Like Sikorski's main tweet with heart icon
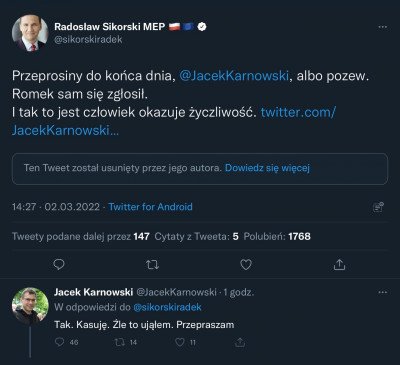Image resolution: width=400 pixels, height=365 pixels. point(246,265)
